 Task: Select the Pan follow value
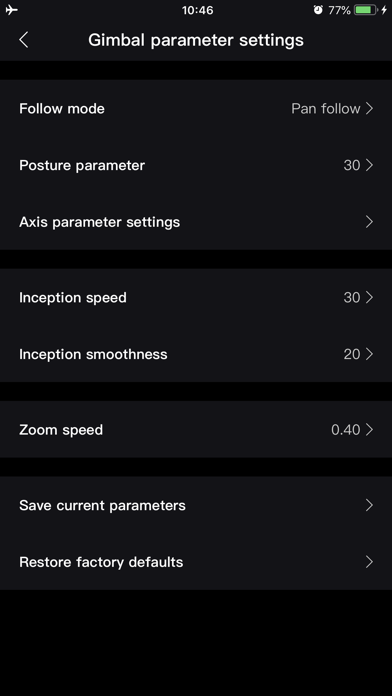pyautogui.click(x=326, y=108)
